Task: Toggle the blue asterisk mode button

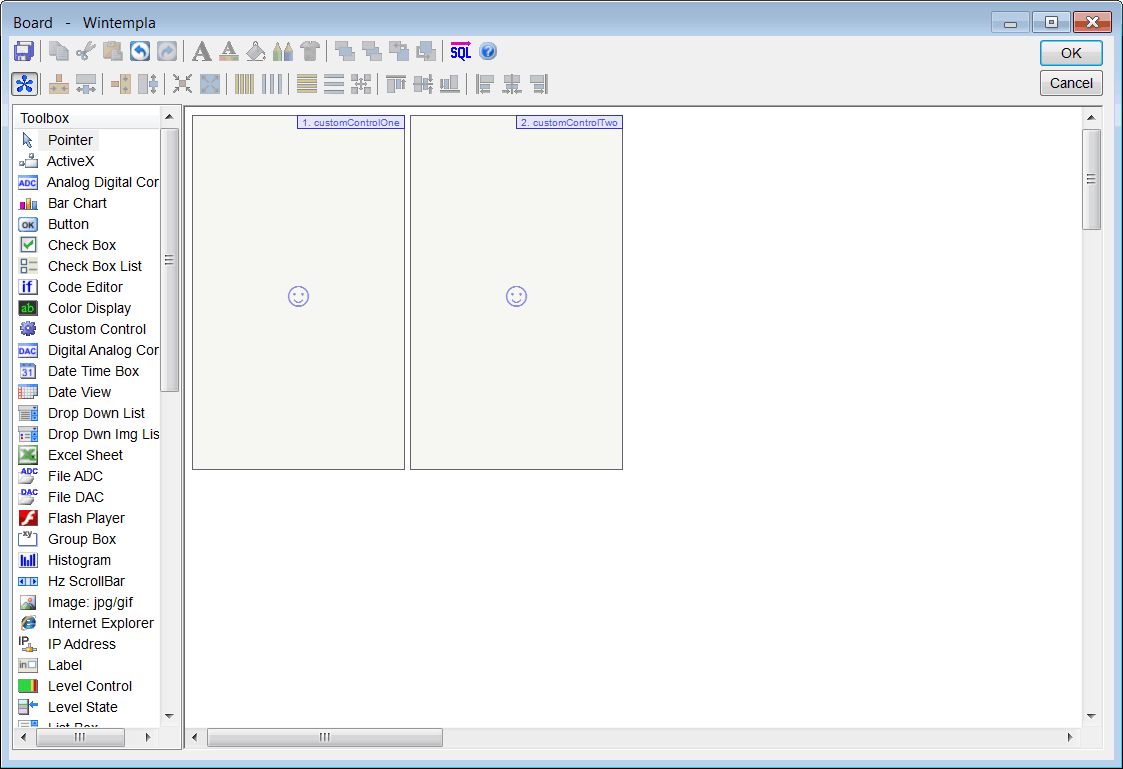Action: point(24,84)
